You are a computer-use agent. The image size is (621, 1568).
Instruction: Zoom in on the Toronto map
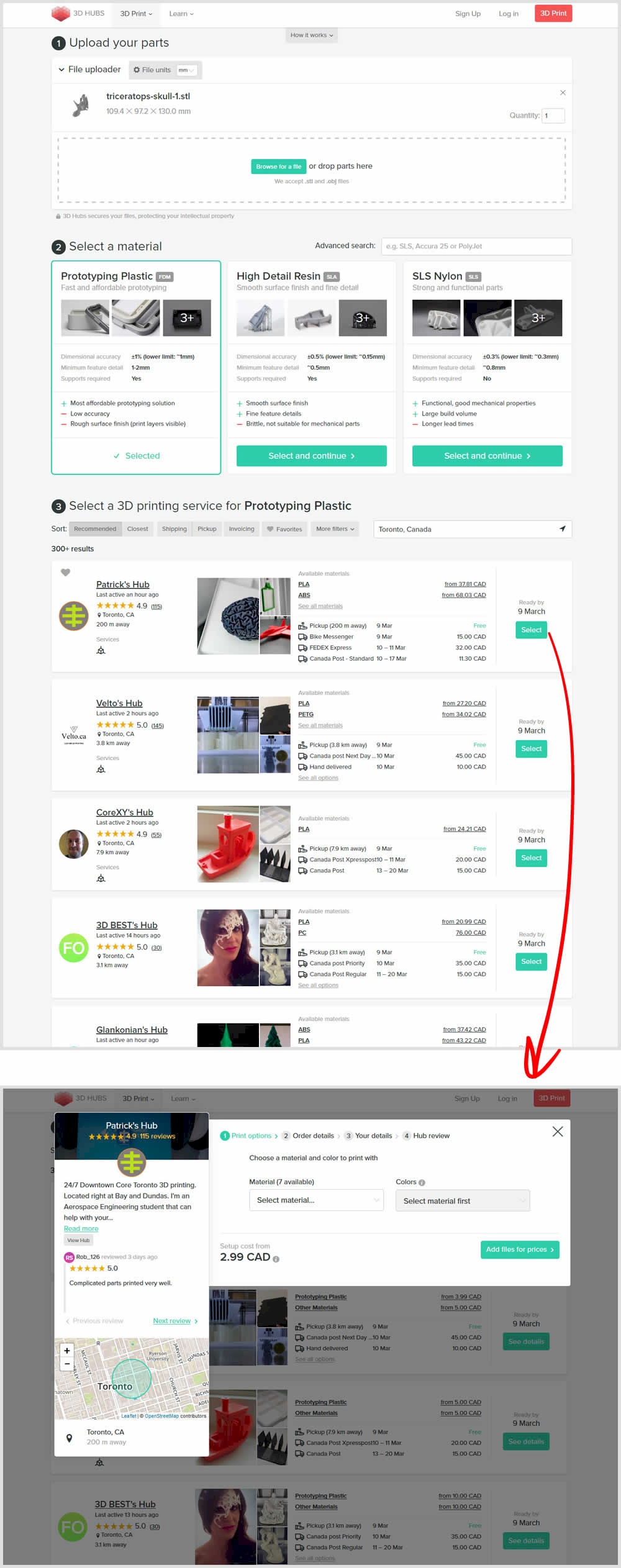click(67, 1350)
